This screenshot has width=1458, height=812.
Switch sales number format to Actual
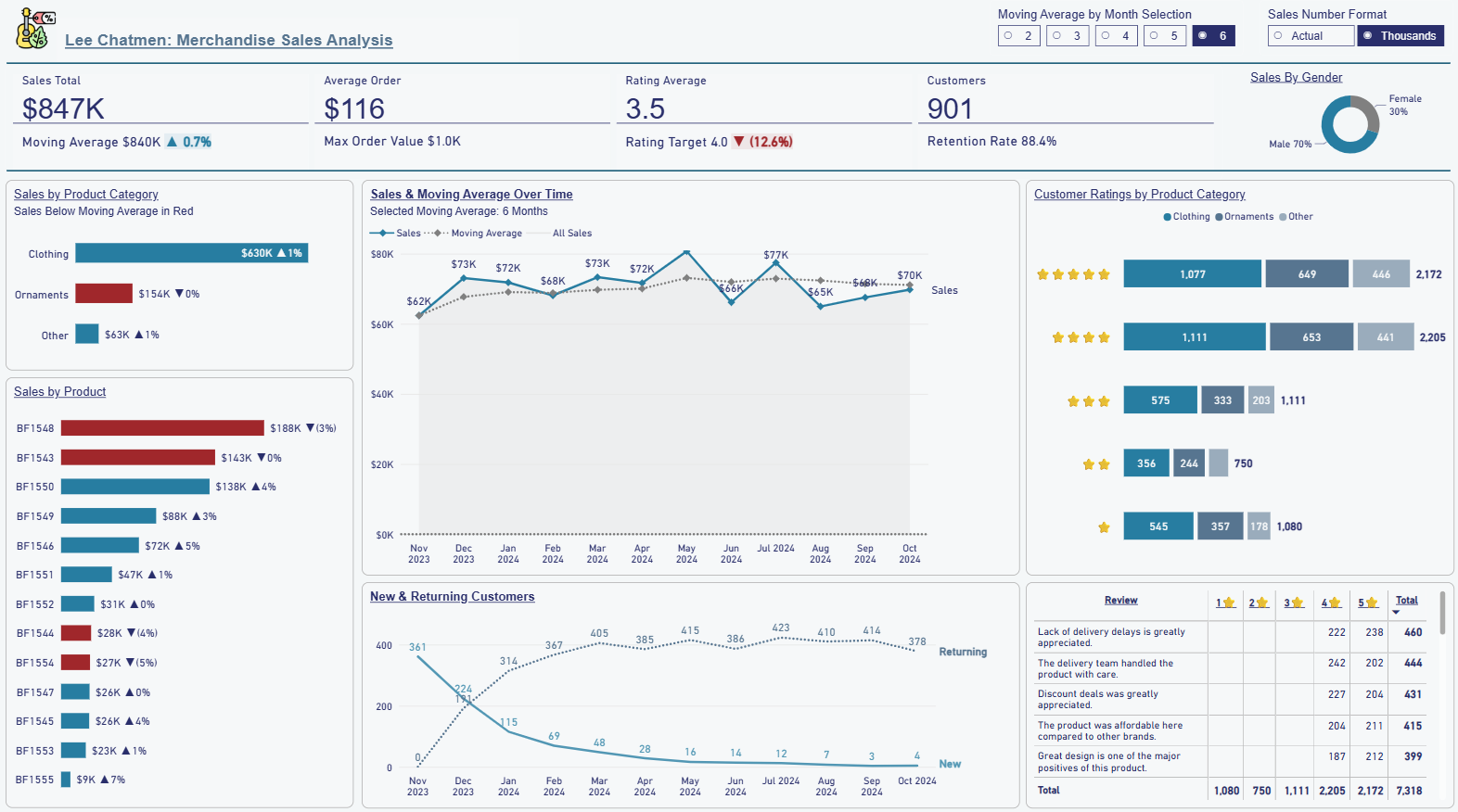1311,36
